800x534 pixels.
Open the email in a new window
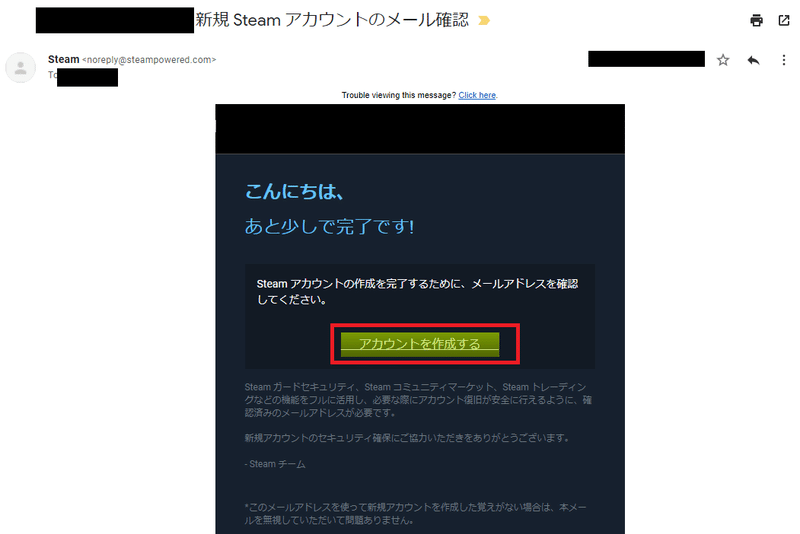(x=784, y=20)
